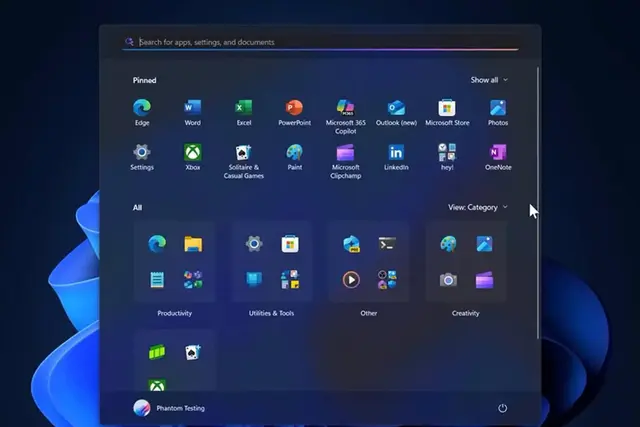Click the Productivity category label

pyautogui.click(x=174, y=313)
